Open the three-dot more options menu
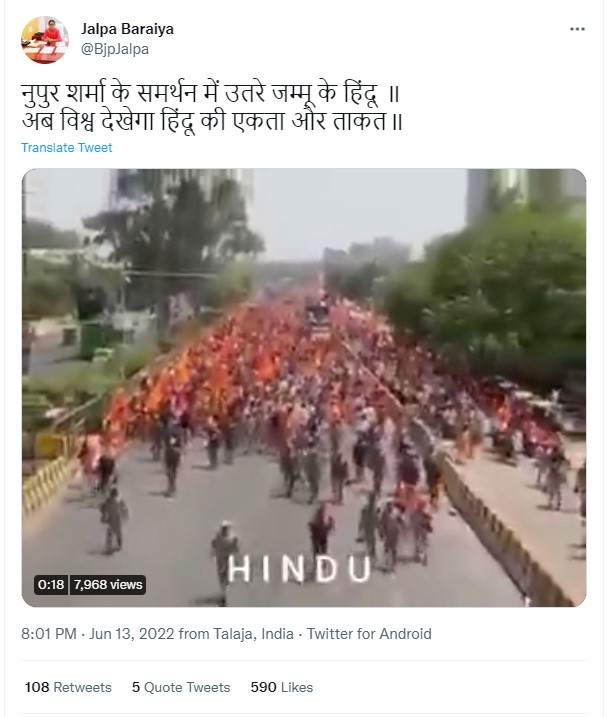Screen dimensions: 607x717 point(577,29)
